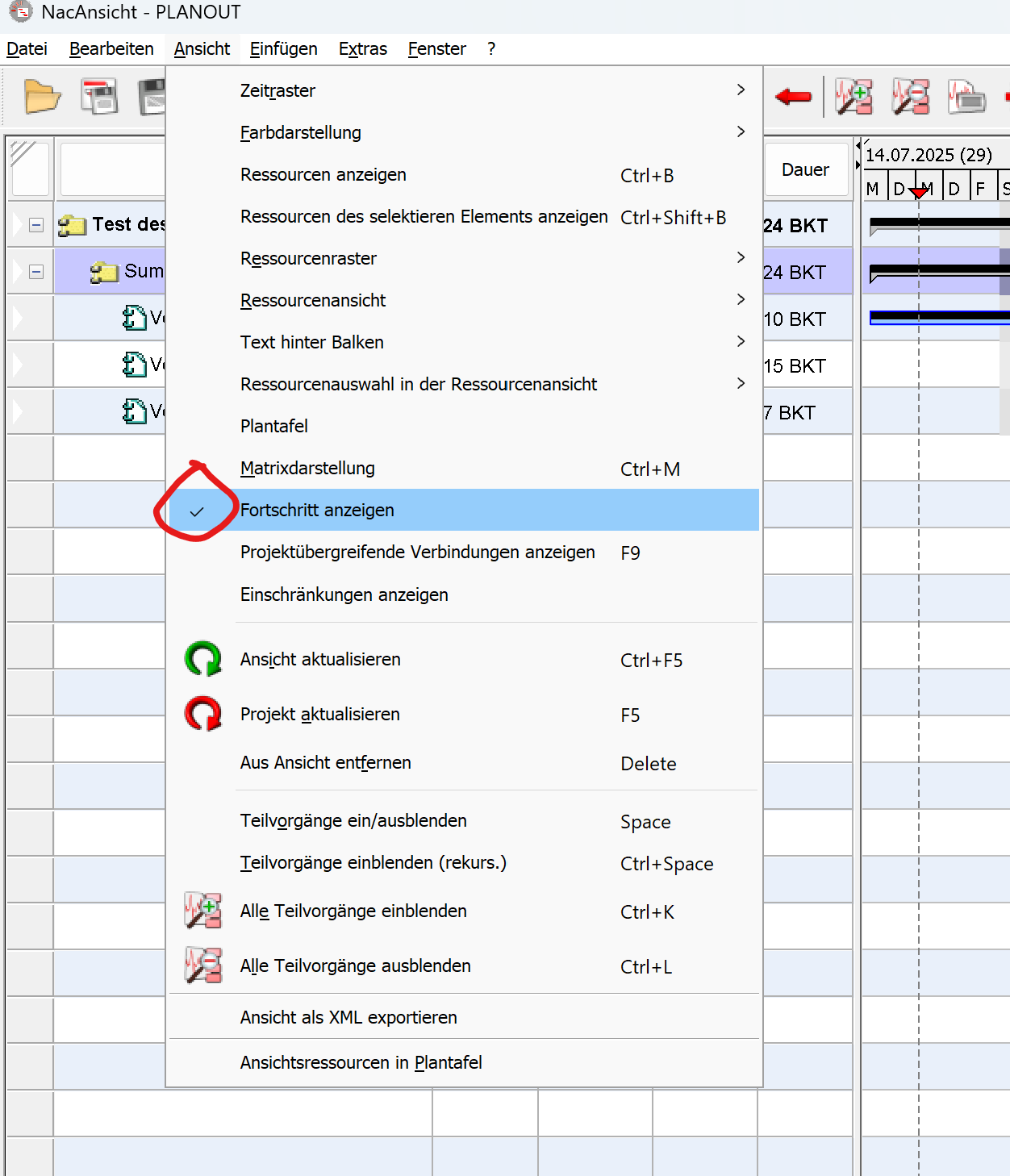Image resolution: width=1010 pixels, height=1176 pixels.
Task: Click the Alle Teilvorgänge einblenden menu icon
Action: pos(203,911)
